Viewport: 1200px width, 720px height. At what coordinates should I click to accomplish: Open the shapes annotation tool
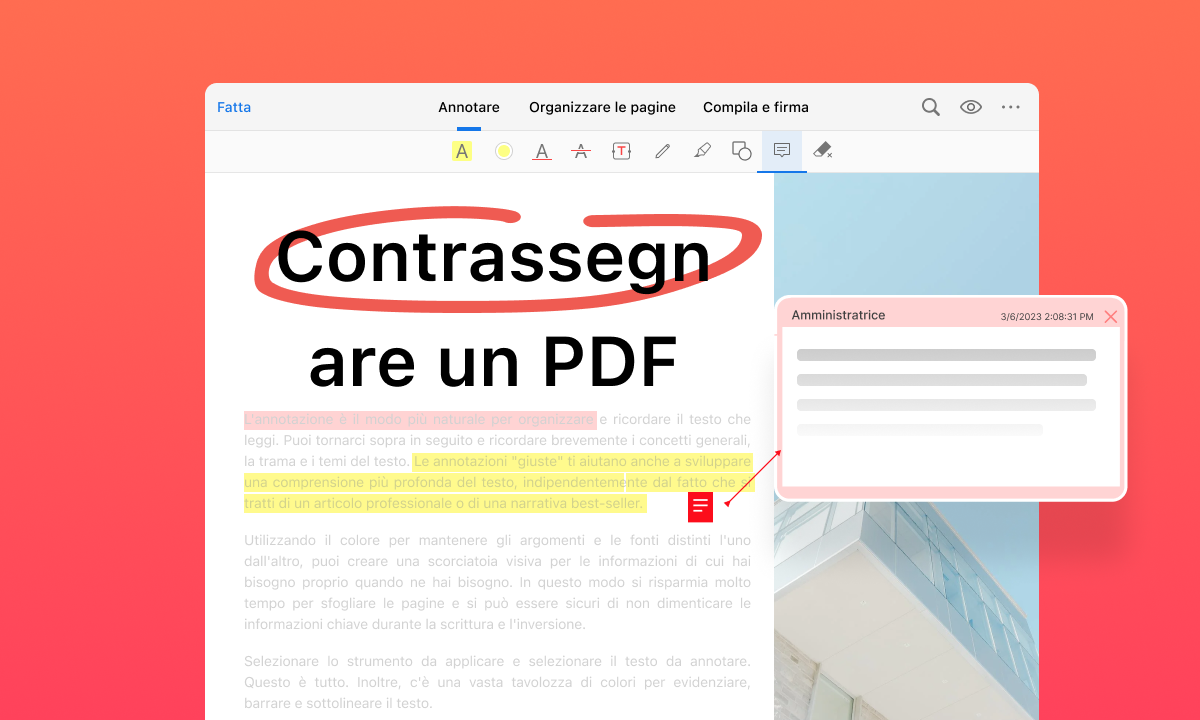point(741,151)
